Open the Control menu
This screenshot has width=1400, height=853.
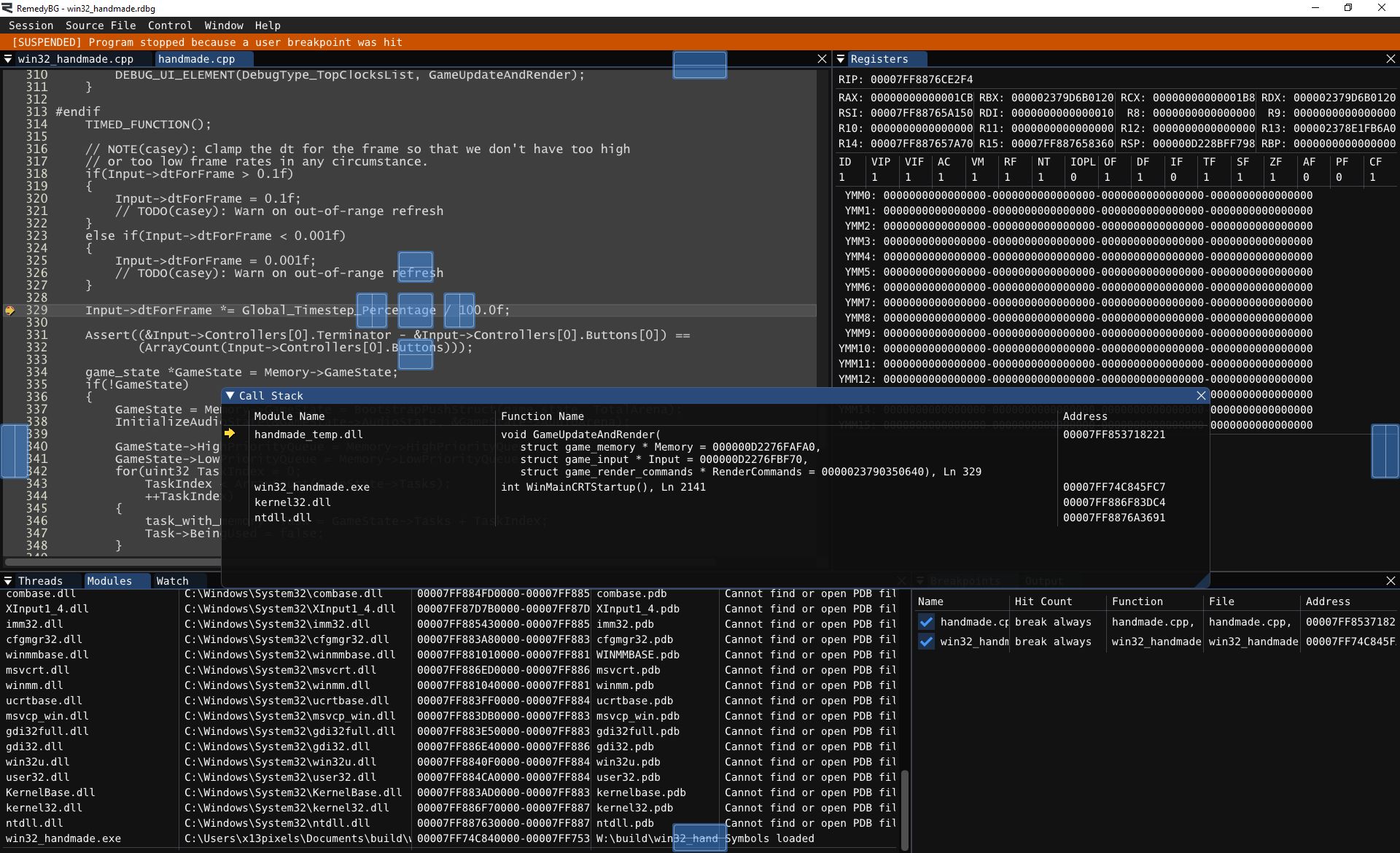click(170, 25)
